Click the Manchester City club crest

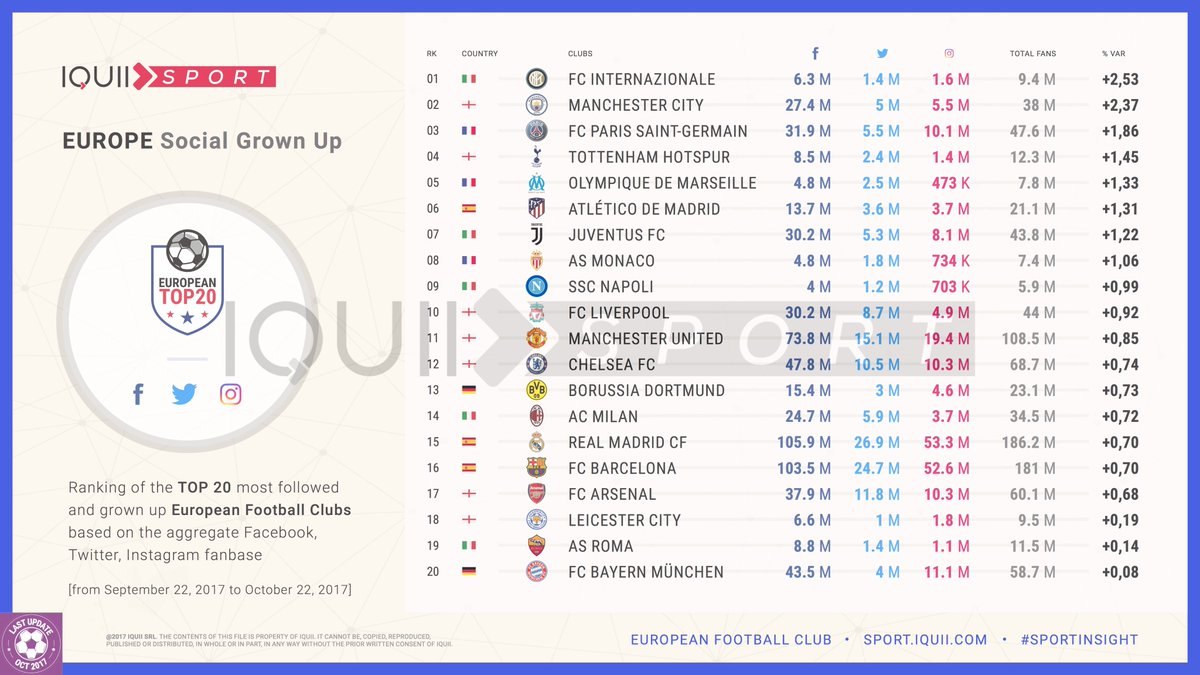pos(537,105)
